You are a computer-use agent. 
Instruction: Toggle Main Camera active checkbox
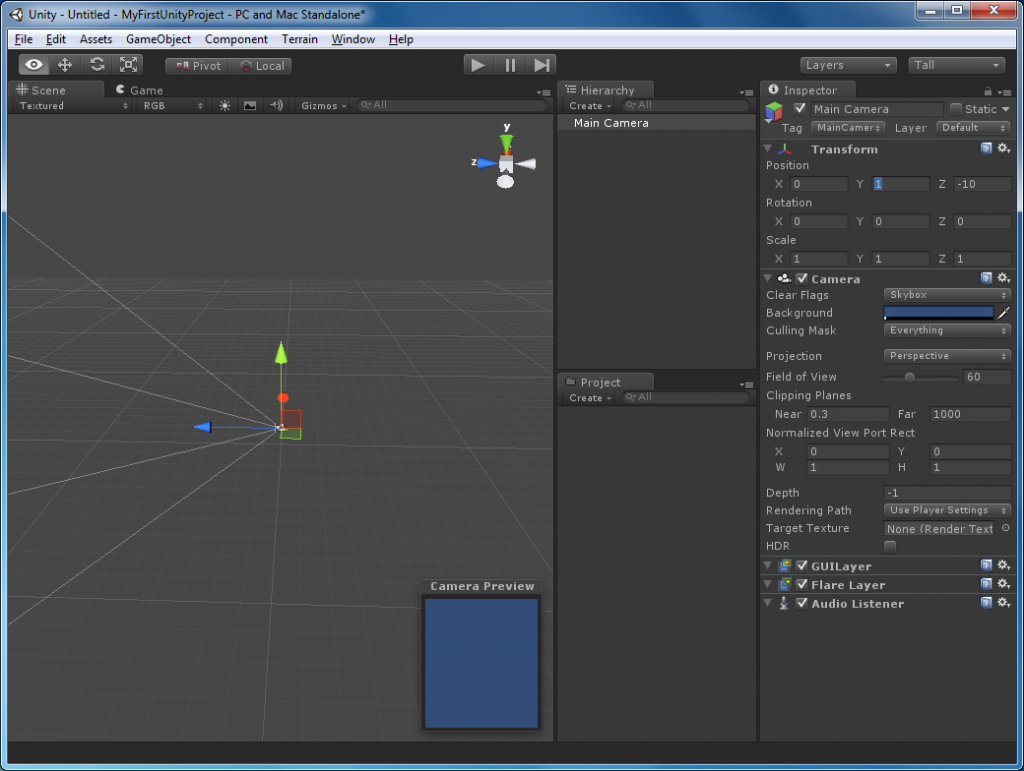click(800, 108)
